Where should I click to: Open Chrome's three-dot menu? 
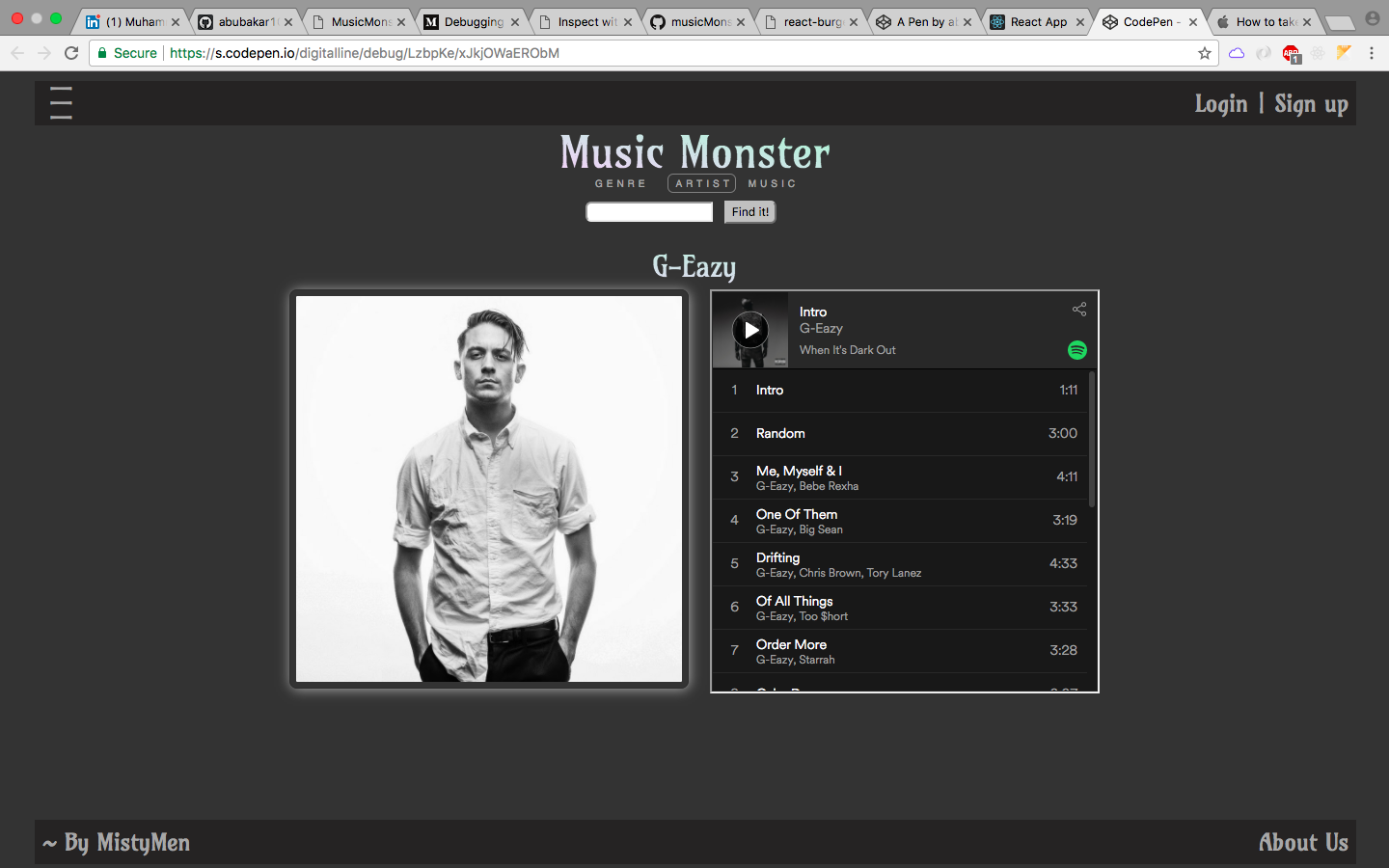[1372, 53]
